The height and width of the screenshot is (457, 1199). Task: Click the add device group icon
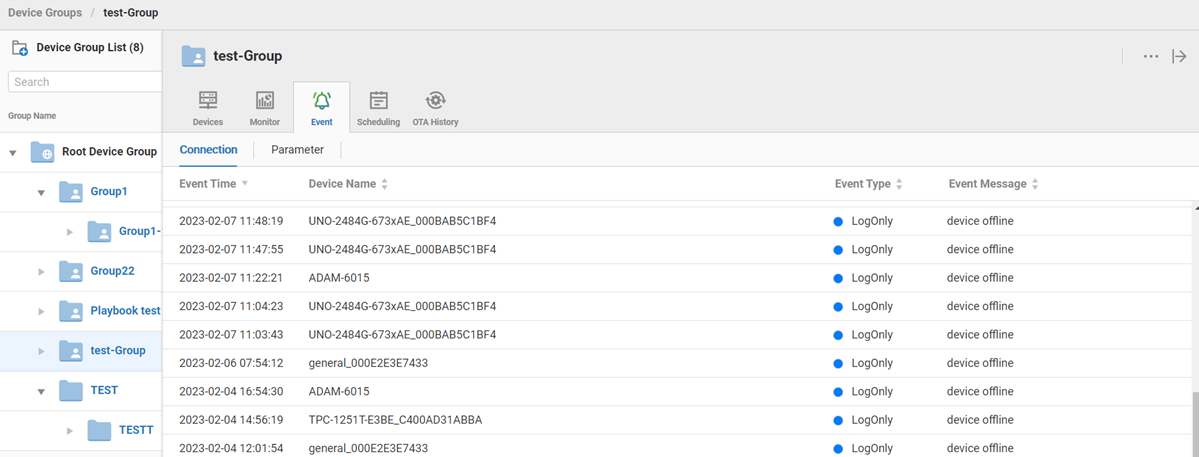(19, 48)
